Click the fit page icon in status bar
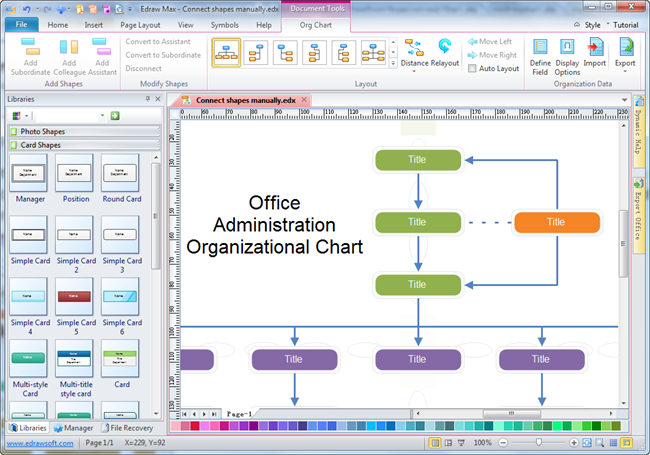 click(587, 443)
